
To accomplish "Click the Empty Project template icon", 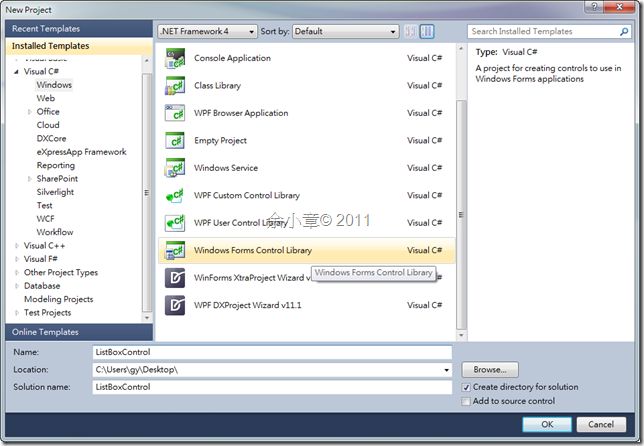I will click(175, 140).
